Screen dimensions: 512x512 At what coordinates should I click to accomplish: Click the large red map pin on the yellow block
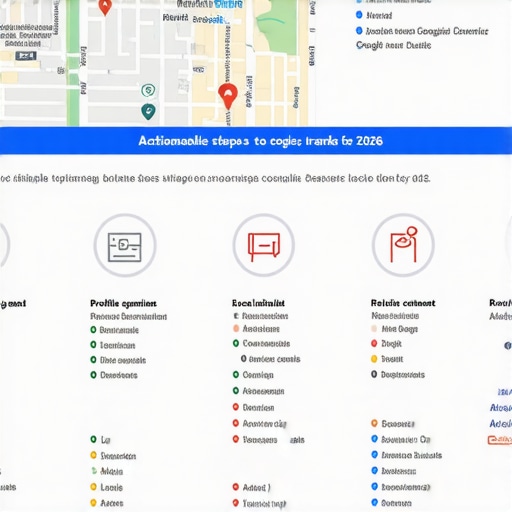(x=228, y=97)
